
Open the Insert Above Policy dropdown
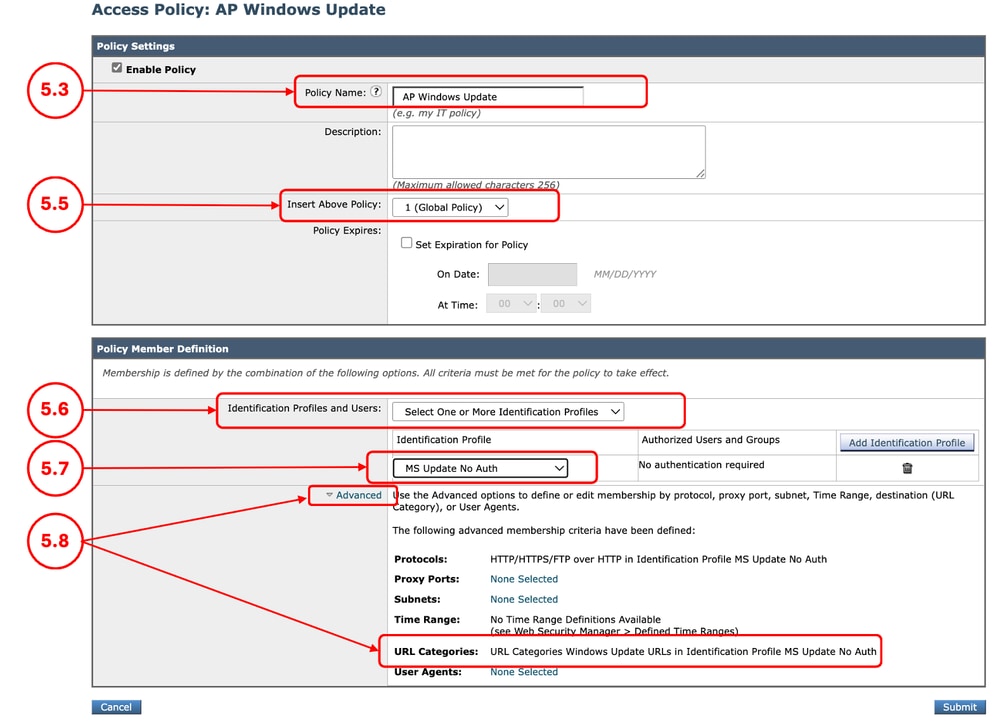pyautogui.click(x=449, y=207)
